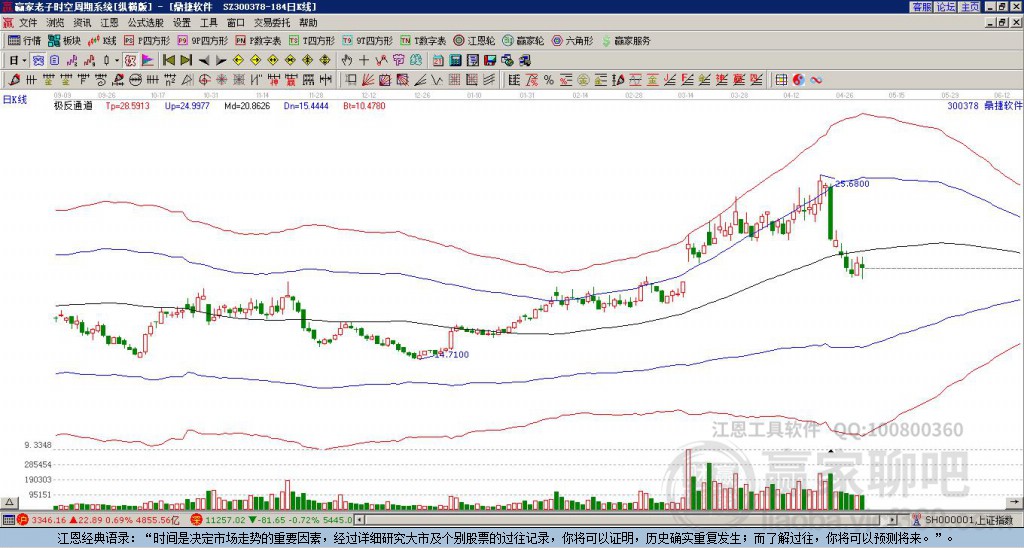Click the up triangle panel button
The image size is (1024, 548).
pos(9,502)
